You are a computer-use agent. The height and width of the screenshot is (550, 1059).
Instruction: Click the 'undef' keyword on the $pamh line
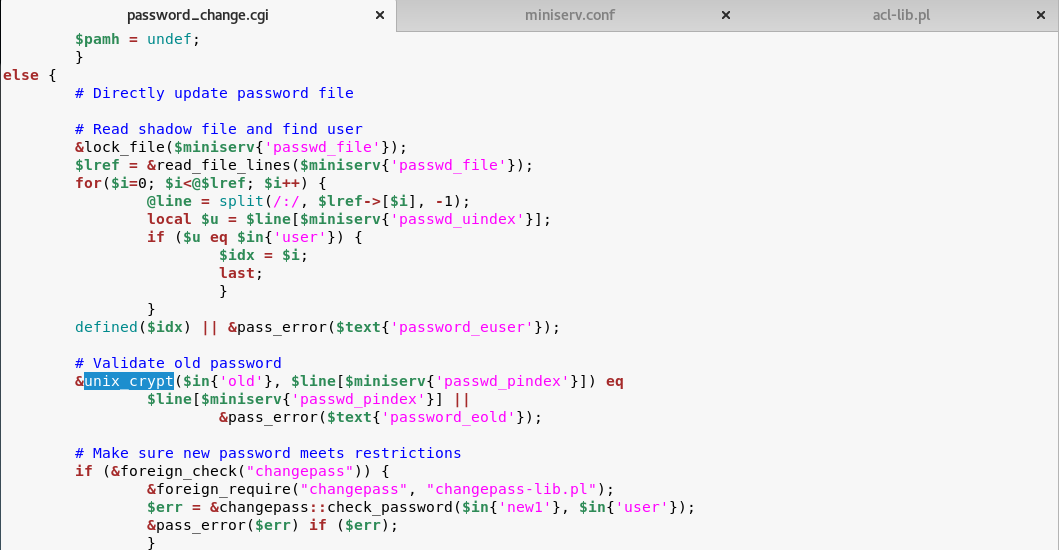[169, 39]
